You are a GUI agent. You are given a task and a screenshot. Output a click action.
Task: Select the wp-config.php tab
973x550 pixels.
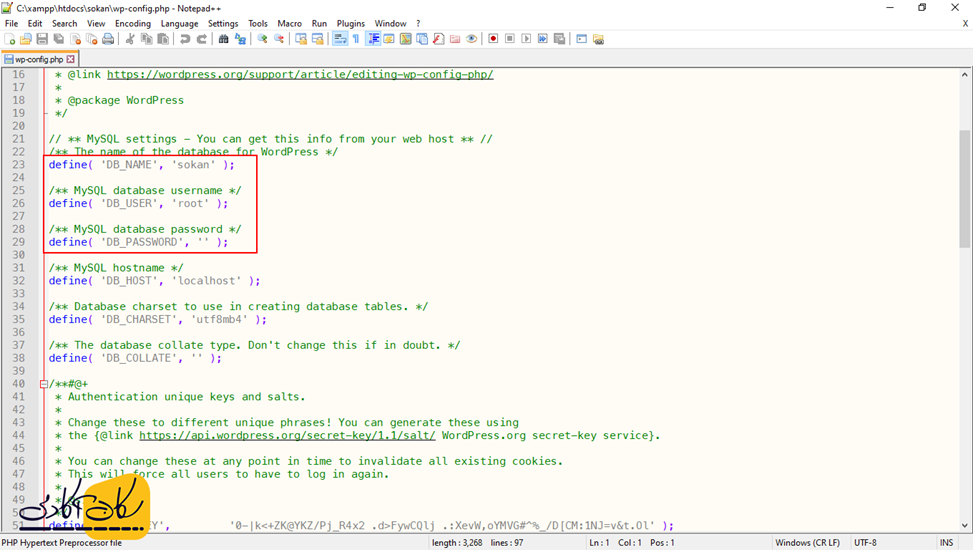38,59
